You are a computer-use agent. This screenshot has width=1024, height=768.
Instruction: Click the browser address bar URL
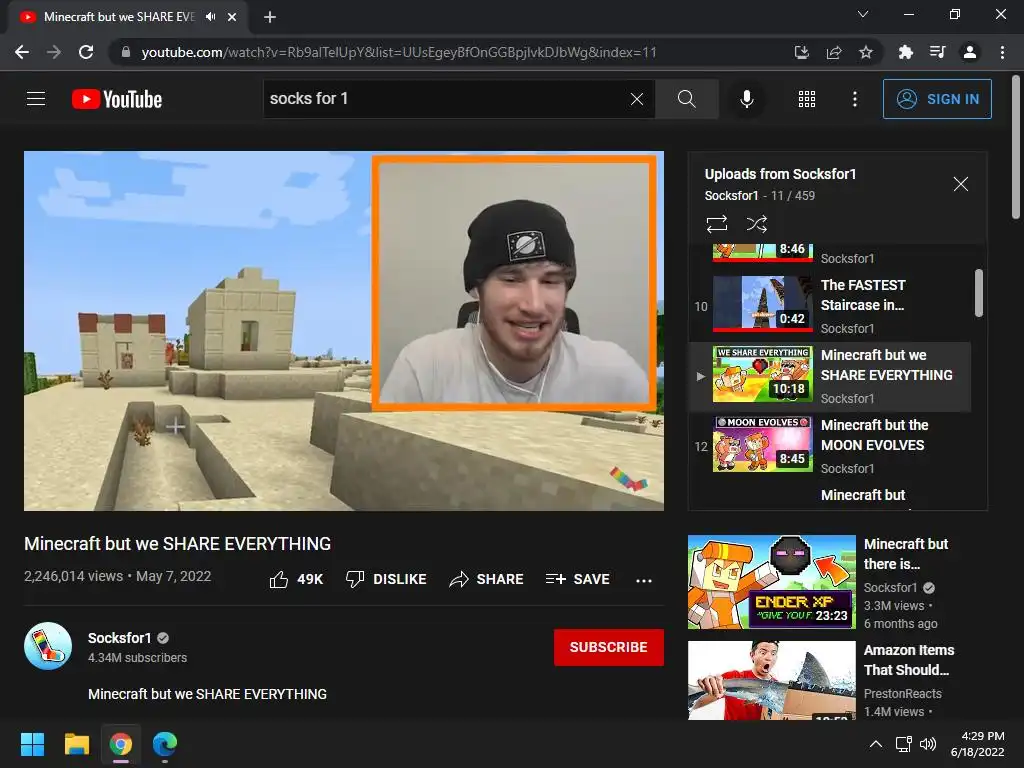[399, 52]
